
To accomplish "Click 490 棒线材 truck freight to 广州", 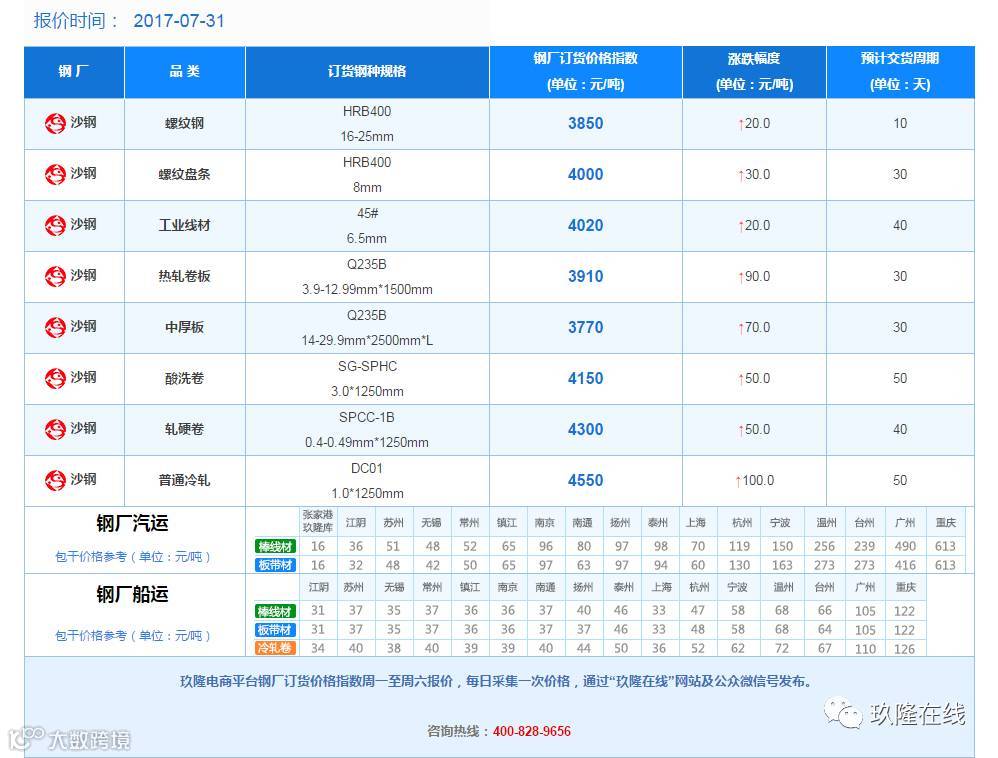I will click(x=905, y=546).
